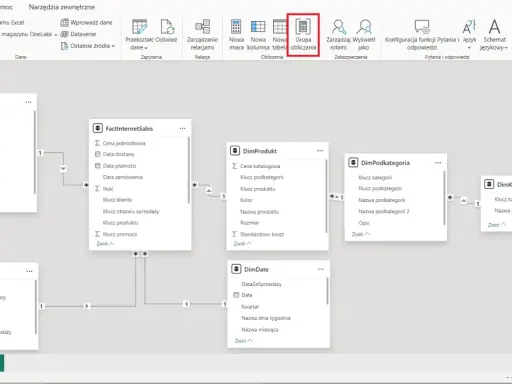Open the Narzędzia zewnętrzne ribbon tab
The image size is (512, 384).
click(62, 7)
